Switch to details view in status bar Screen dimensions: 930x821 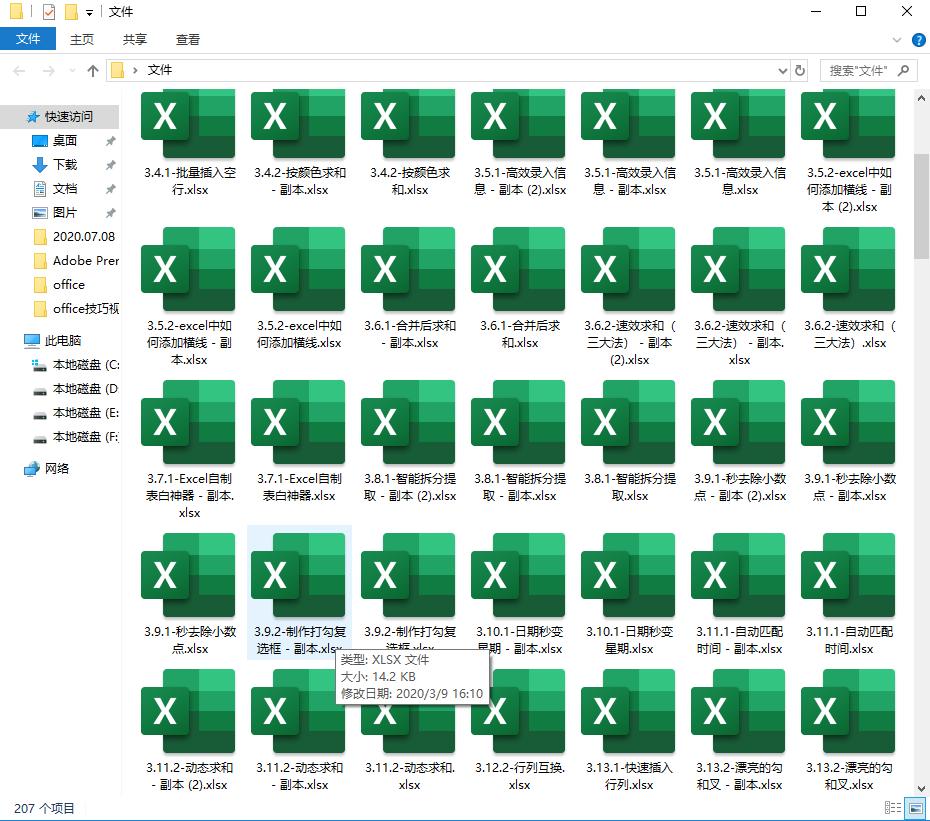tap(893, 808)
